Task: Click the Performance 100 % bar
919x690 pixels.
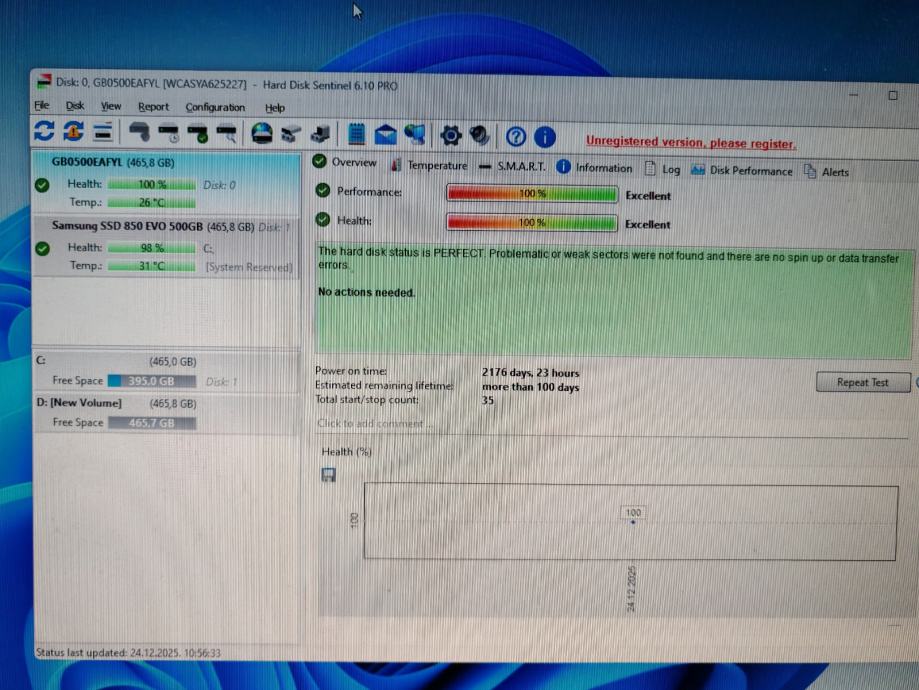Action: pyautogui.click(x=532, y=193)
